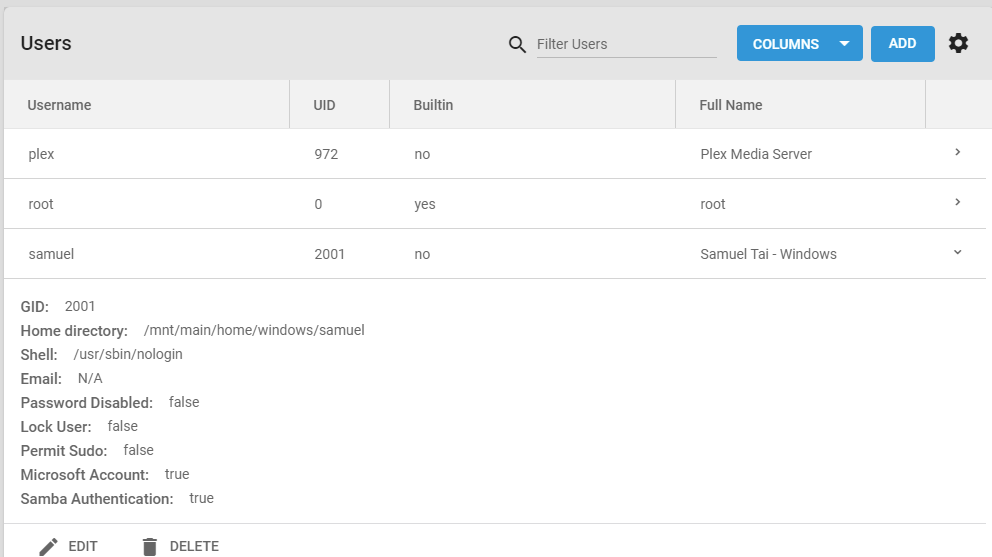Focus the Filter Users search field
The height and width of the screenshot is (557, 992).
(x=626, y=44)
